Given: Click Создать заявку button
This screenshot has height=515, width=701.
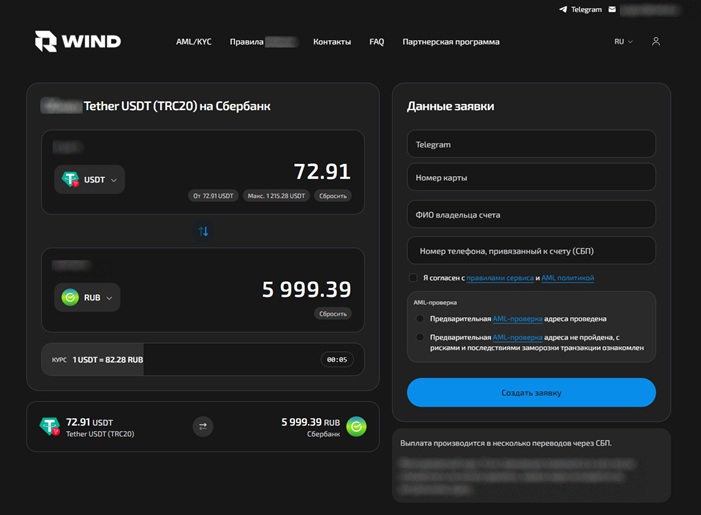Looking at the screenshot, I should pos(531,393).
